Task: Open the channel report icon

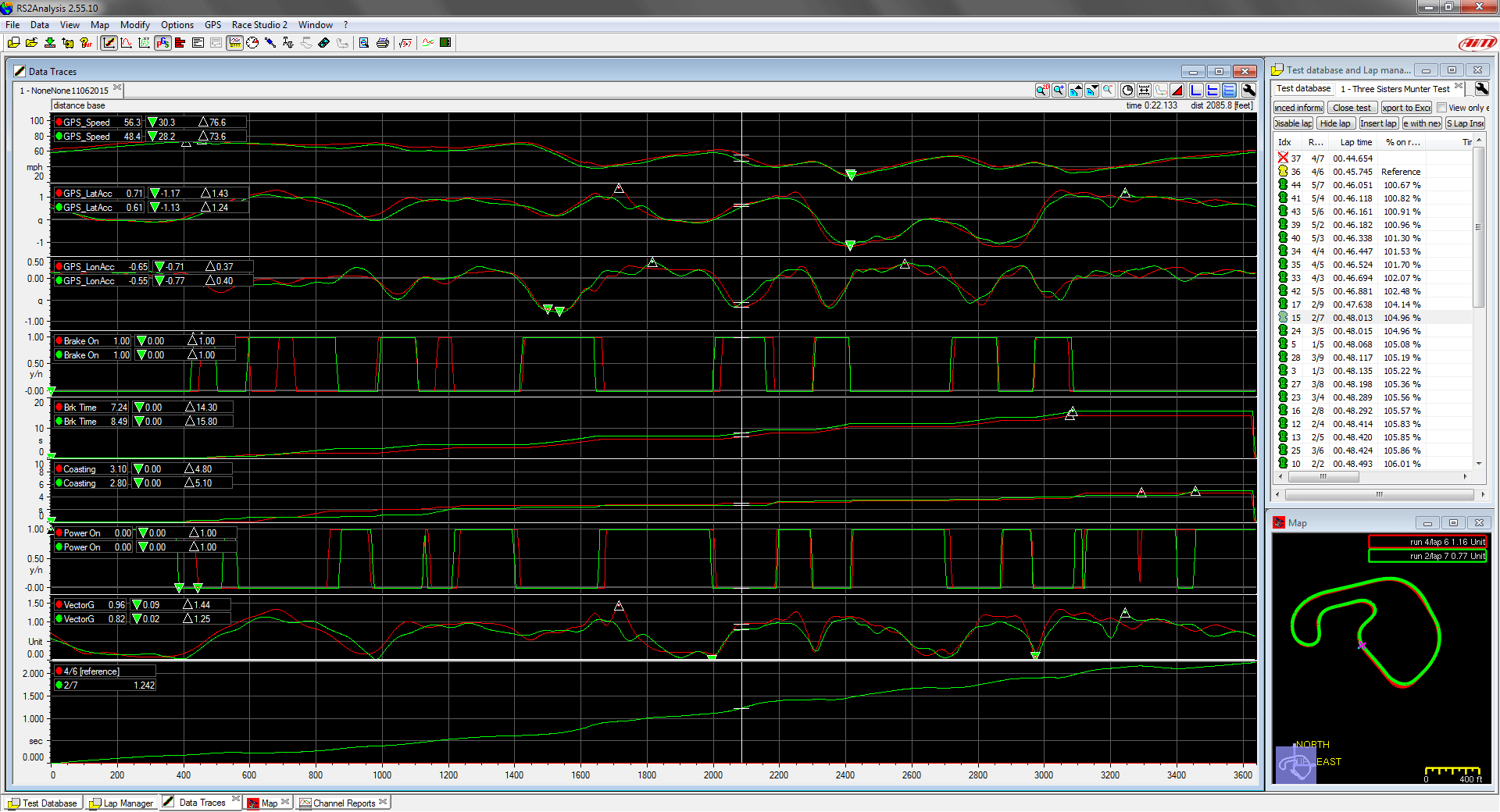Action: pos(198,43)
